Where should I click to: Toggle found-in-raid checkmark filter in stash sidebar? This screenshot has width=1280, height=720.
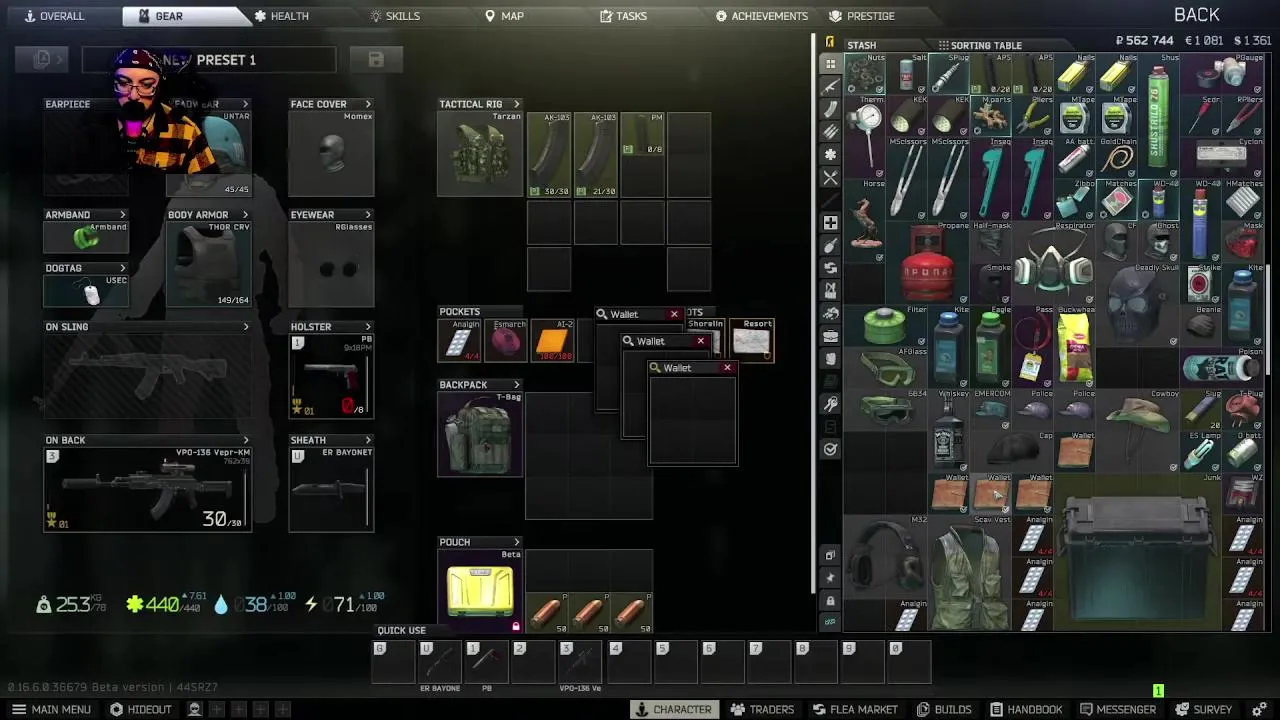[830, 450]
